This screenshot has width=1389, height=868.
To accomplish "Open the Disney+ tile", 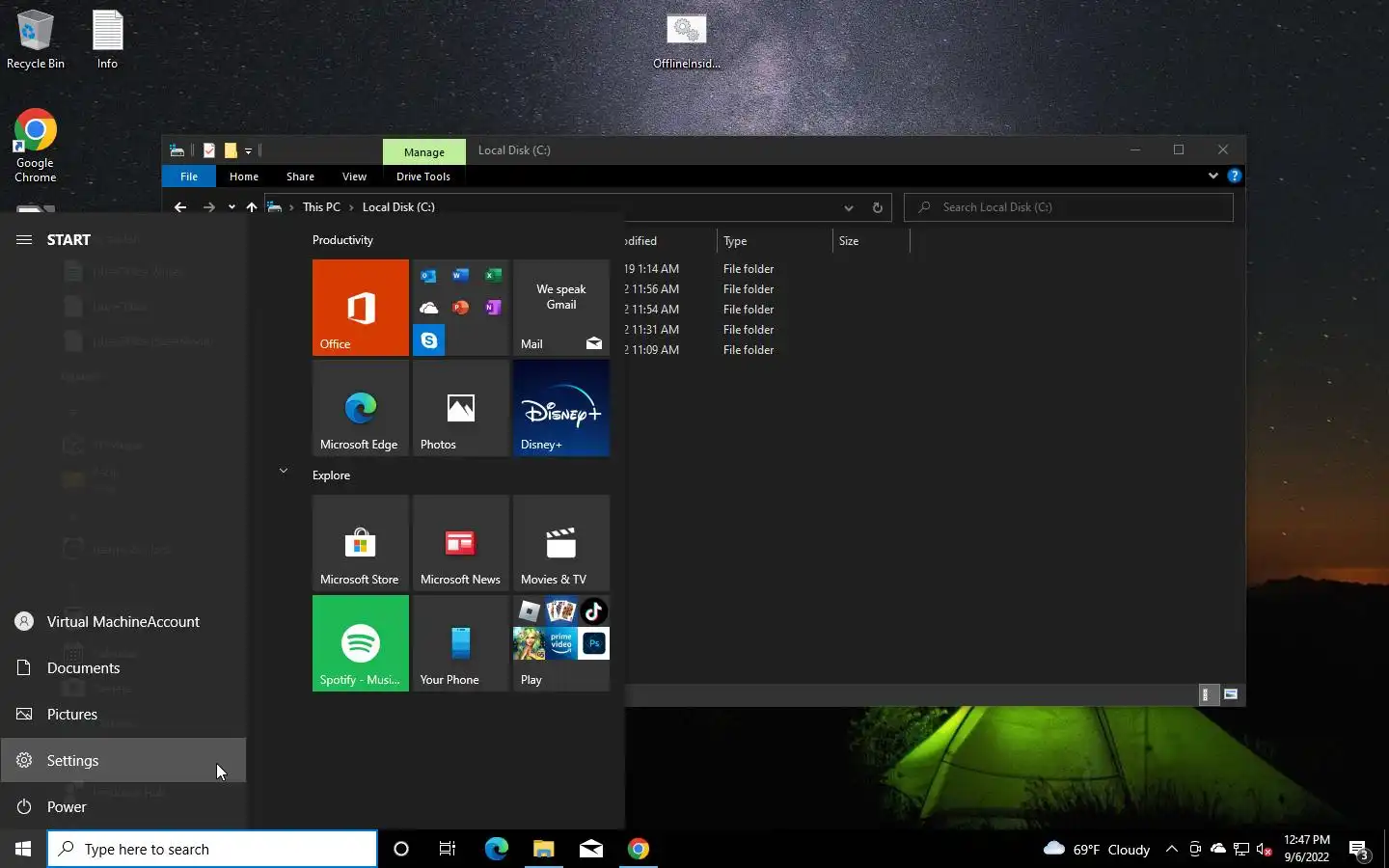I will tap(560, 407).
